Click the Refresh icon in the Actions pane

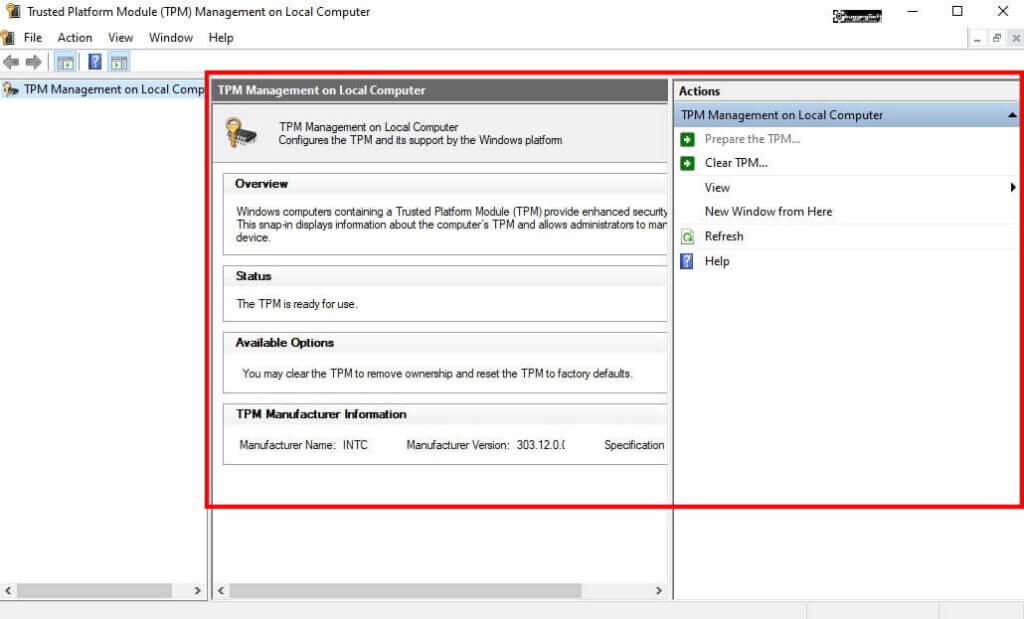pyautogui.click(x=687, y=236)
